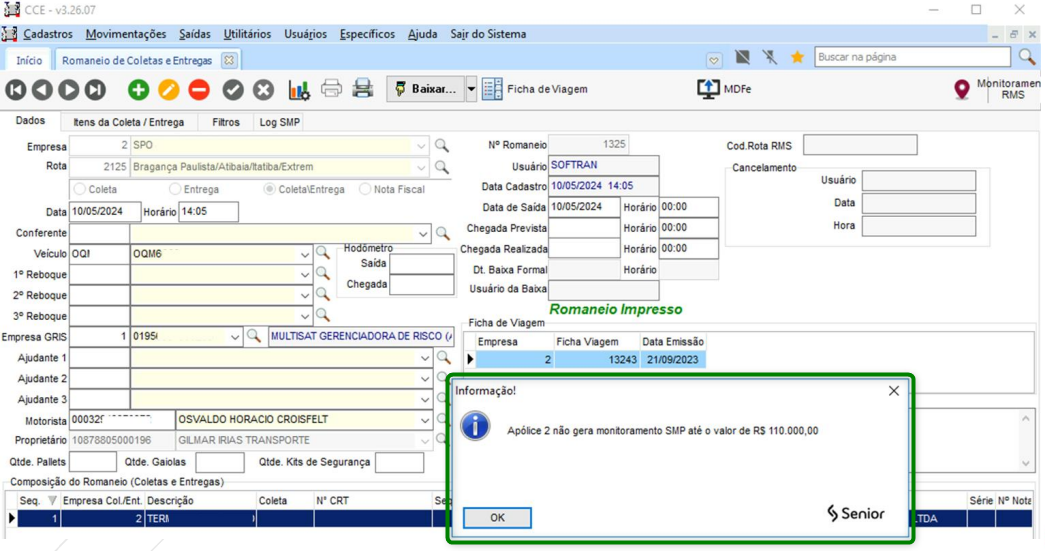Click the orange pencil edit icon
1045x551 pixels.
[169, 90]
